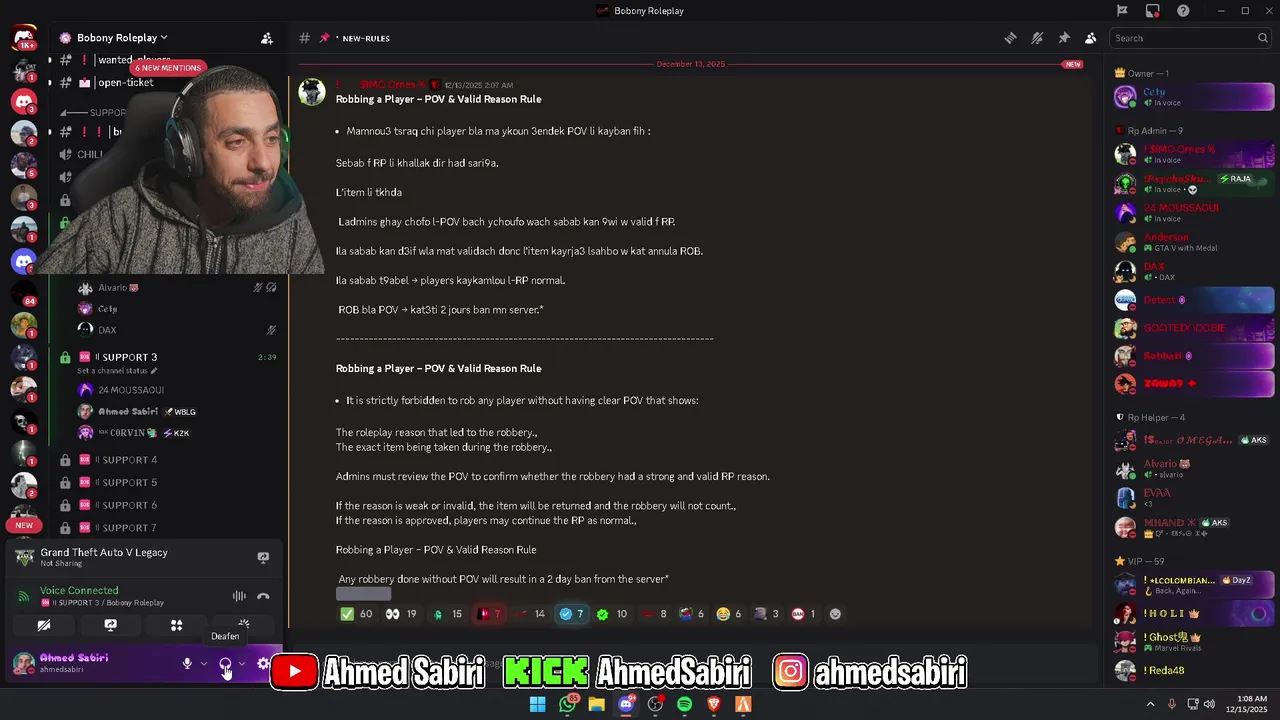Open the Discord Inbox icon

1153,11
